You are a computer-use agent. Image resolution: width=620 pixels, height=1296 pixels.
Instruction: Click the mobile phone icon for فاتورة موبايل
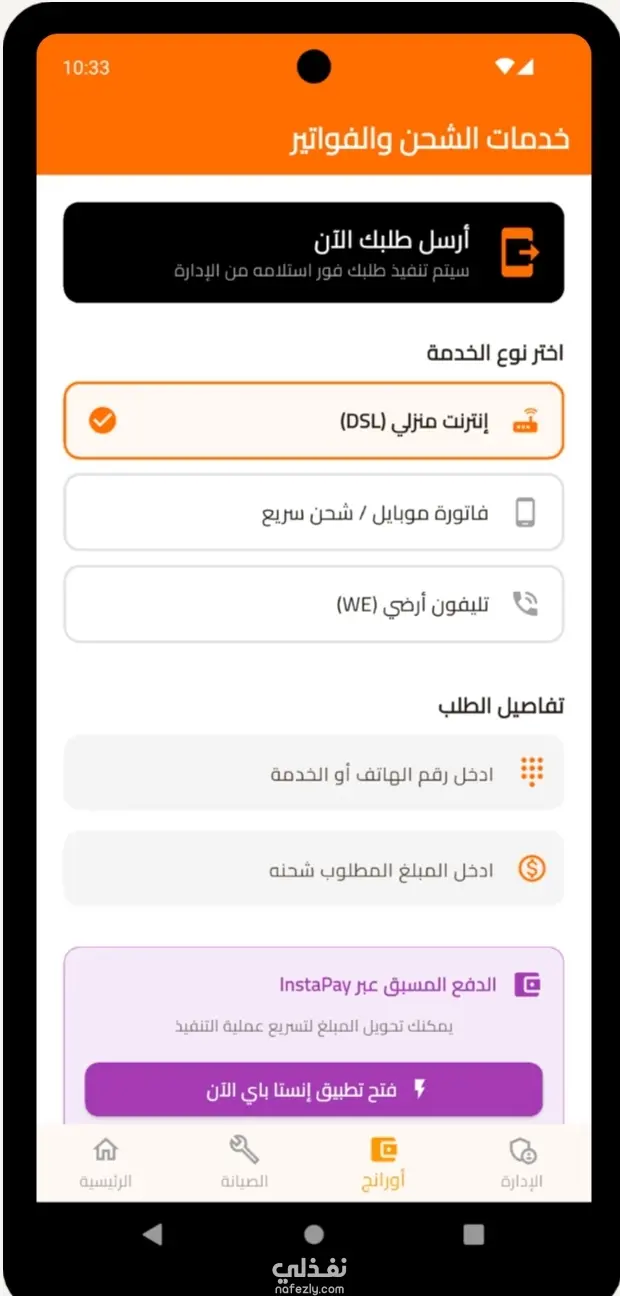pyautogui.click(x=525, y=513)
